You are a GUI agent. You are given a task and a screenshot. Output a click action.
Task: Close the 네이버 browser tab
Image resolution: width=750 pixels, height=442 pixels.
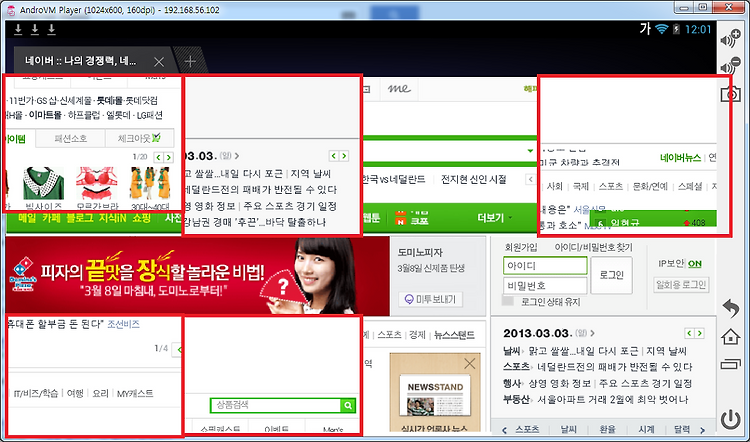coord(159,62)
